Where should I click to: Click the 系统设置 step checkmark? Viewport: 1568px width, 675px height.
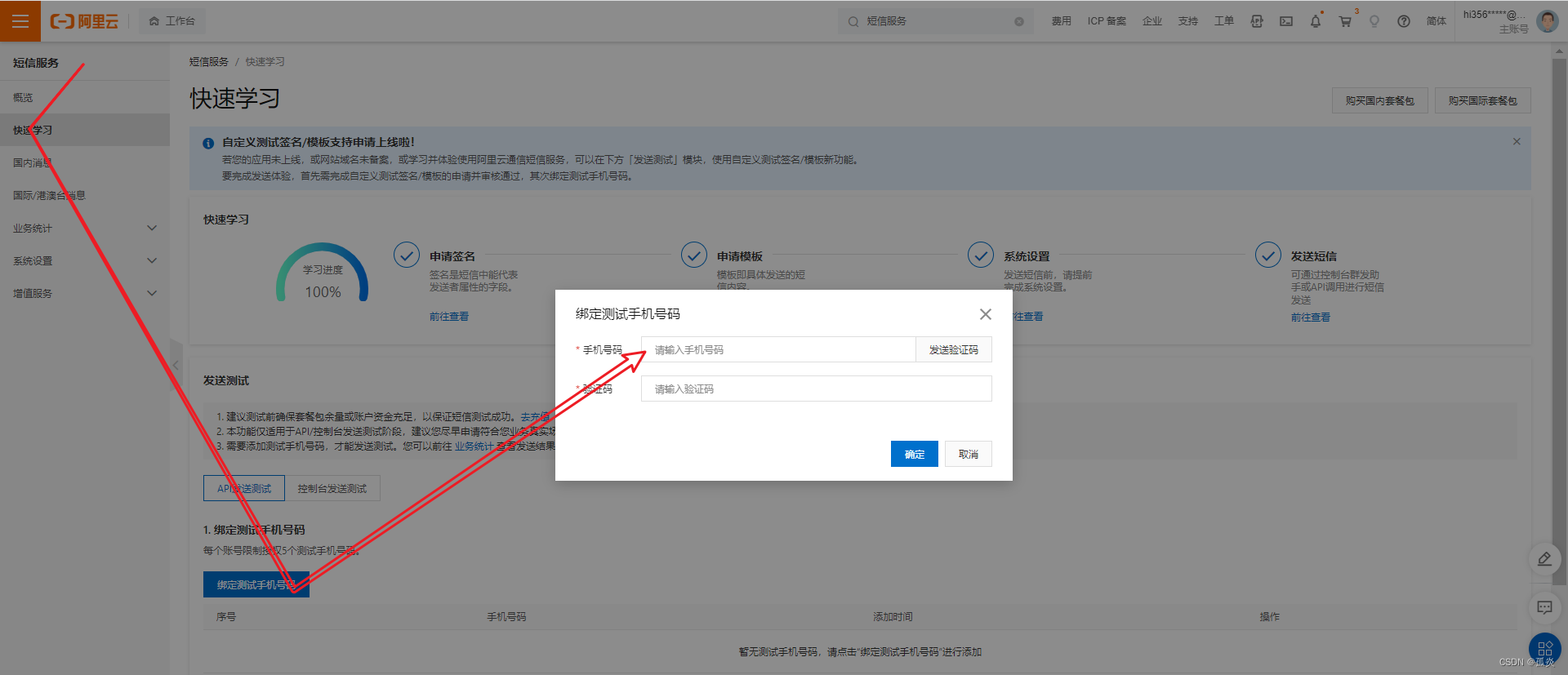(981, 255)
